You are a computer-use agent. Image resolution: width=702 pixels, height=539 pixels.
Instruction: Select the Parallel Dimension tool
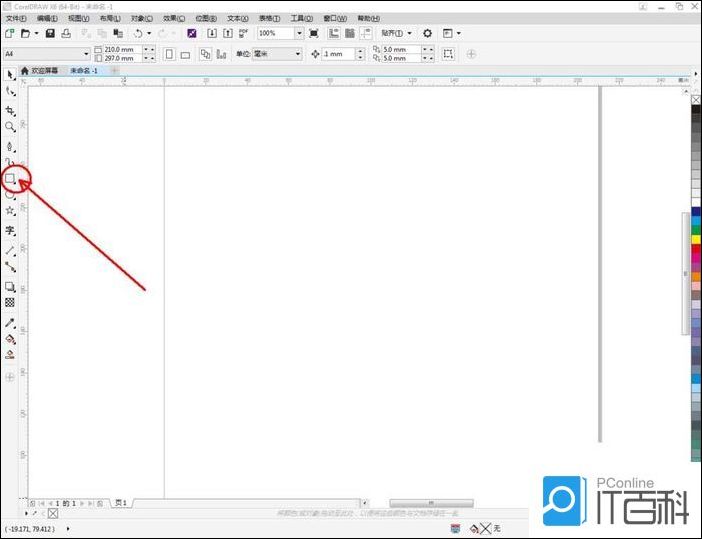click(10, 251)
